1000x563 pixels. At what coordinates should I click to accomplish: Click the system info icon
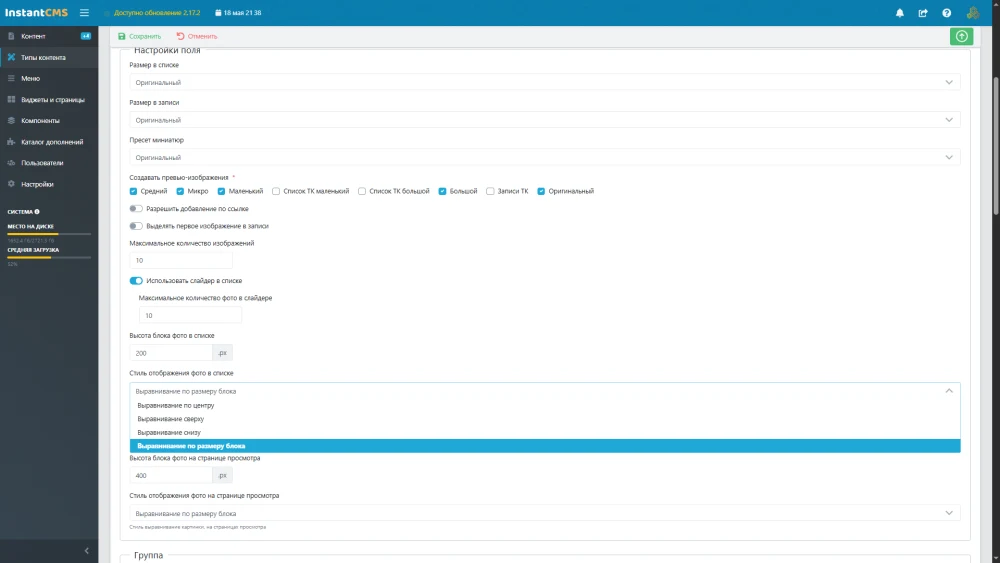[x=37, y=212]
